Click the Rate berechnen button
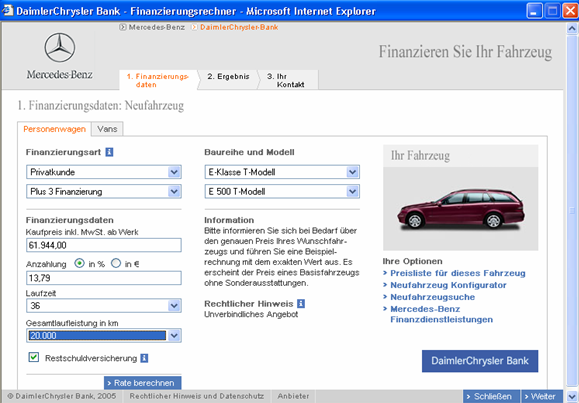Image resolution: width=579 pixels, height=403 pixels. 143,383
